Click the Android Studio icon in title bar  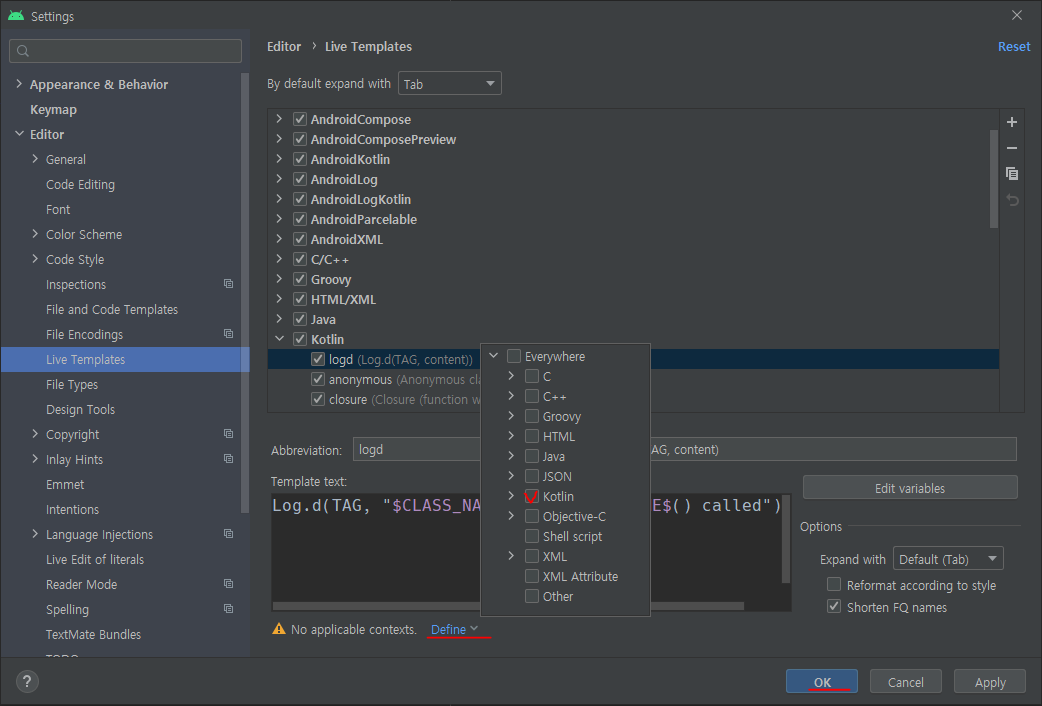pyautogui.click(x=16, y=15)
